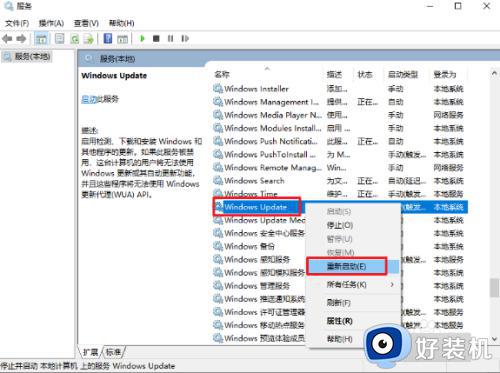Switch to the 扩展 tab
This screenshot has height=373, width=500.
point(90,352)
